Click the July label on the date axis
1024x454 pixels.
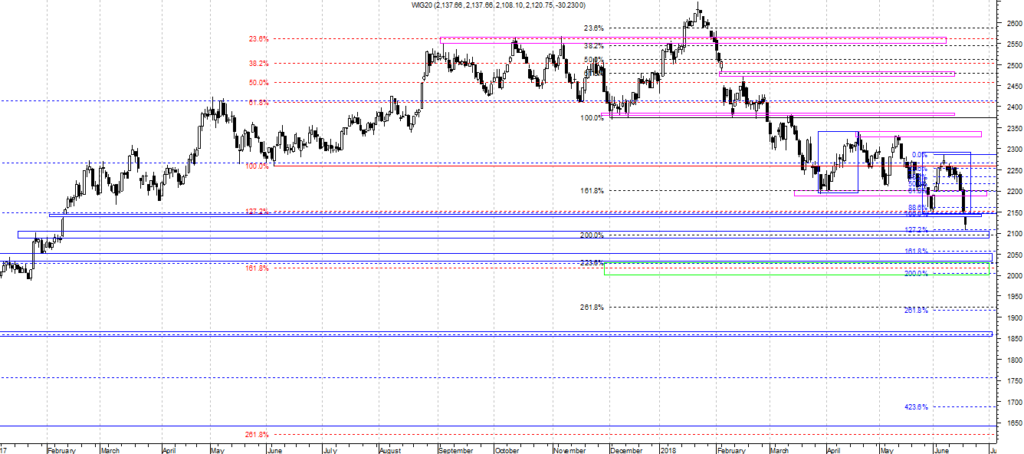point(330,449)
